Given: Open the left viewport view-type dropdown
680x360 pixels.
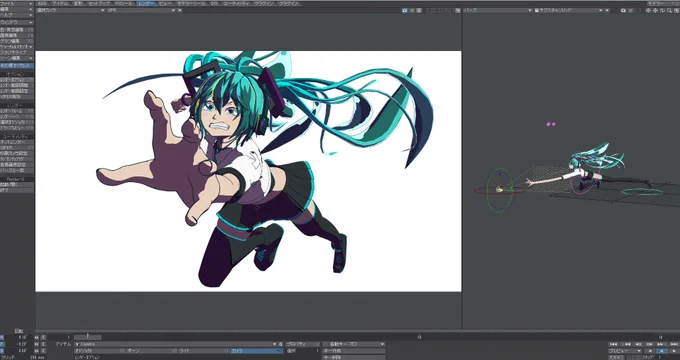Looking at the screenshot, I should 70,10.
